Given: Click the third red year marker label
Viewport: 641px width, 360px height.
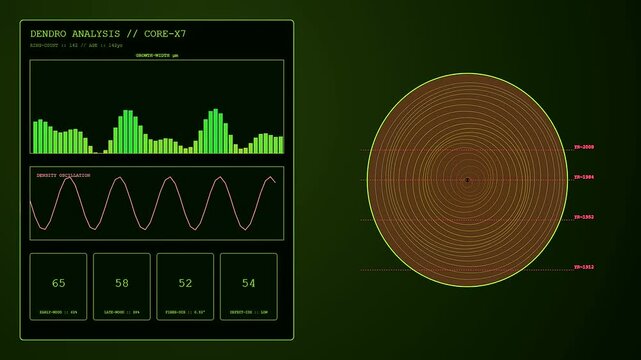Looking at the screenshot, I should click(x=584, y=217).
